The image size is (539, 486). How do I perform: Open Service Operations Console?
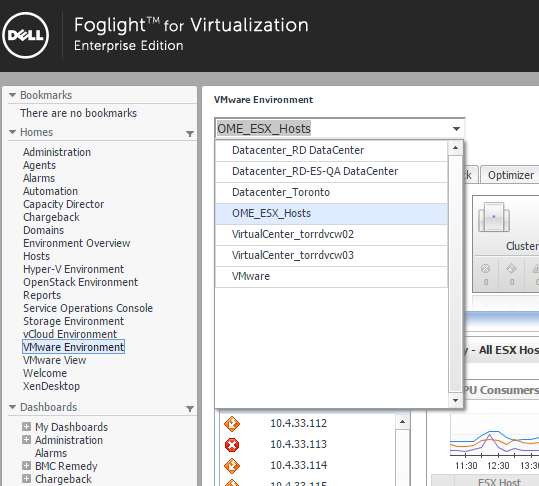coord(88,308)
